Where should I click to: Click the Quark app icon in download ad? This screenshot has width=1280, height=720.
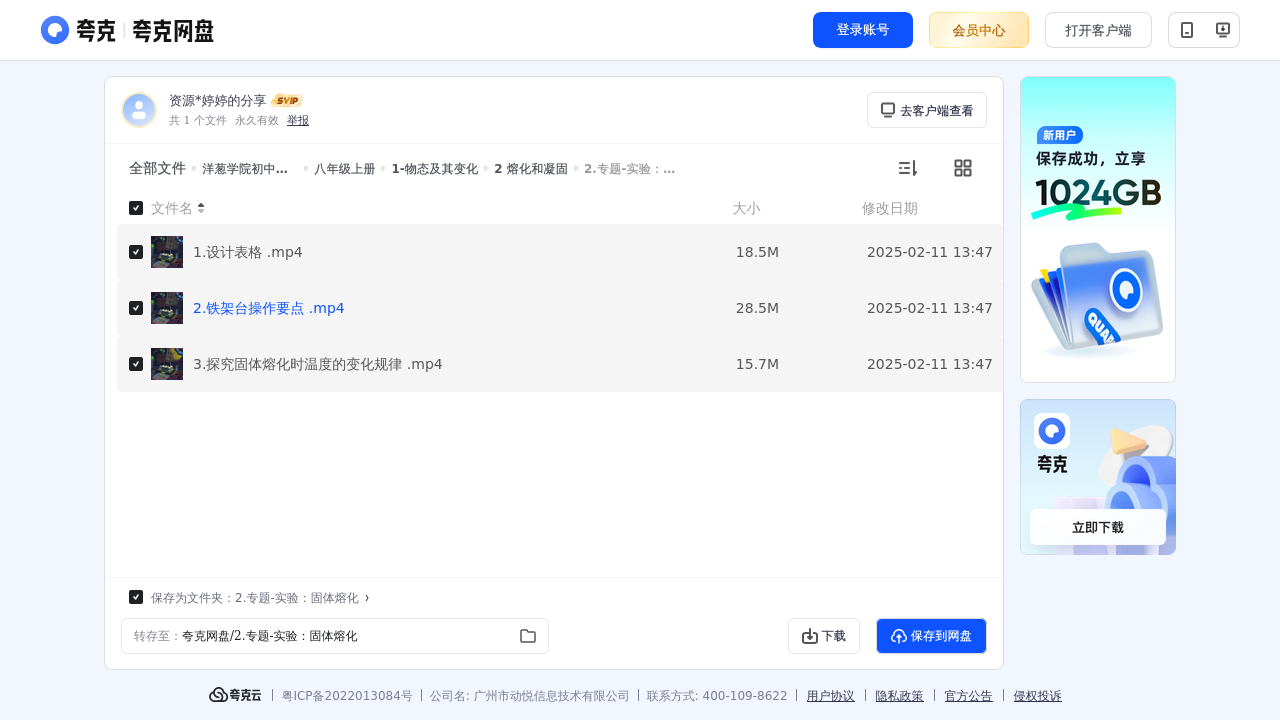coord(1052,431)
